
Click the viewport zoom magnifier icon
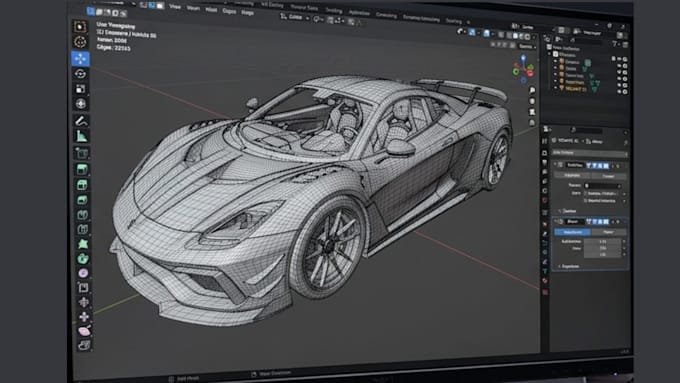point(532,90)
